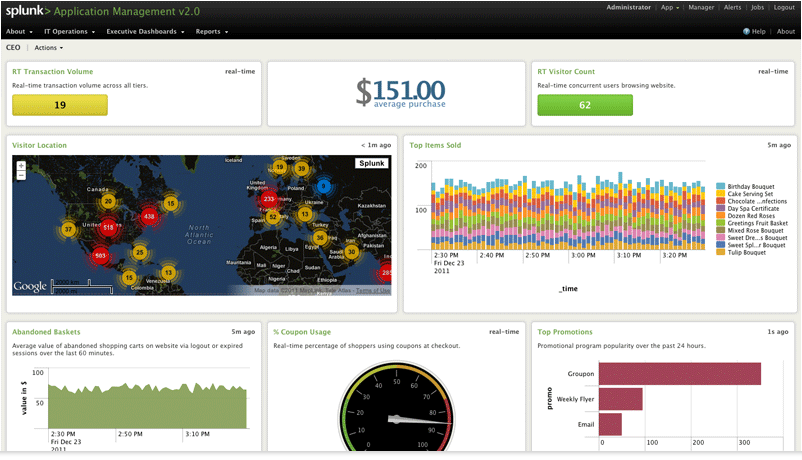Zoom in on the Visitor Location map
The height and width of the screenshot is (460, 802).
click(x=21, y=166)
